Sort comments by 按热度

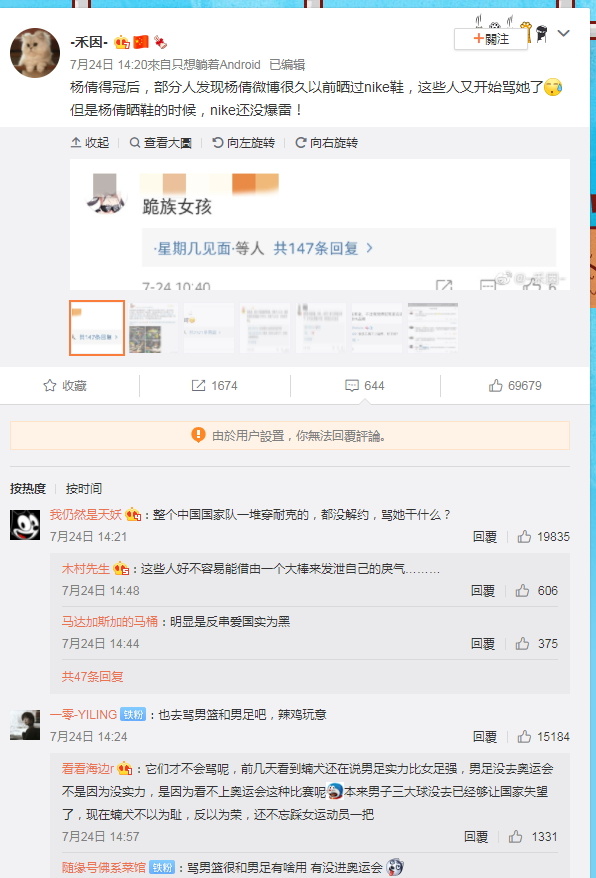[x=28, y=488]
